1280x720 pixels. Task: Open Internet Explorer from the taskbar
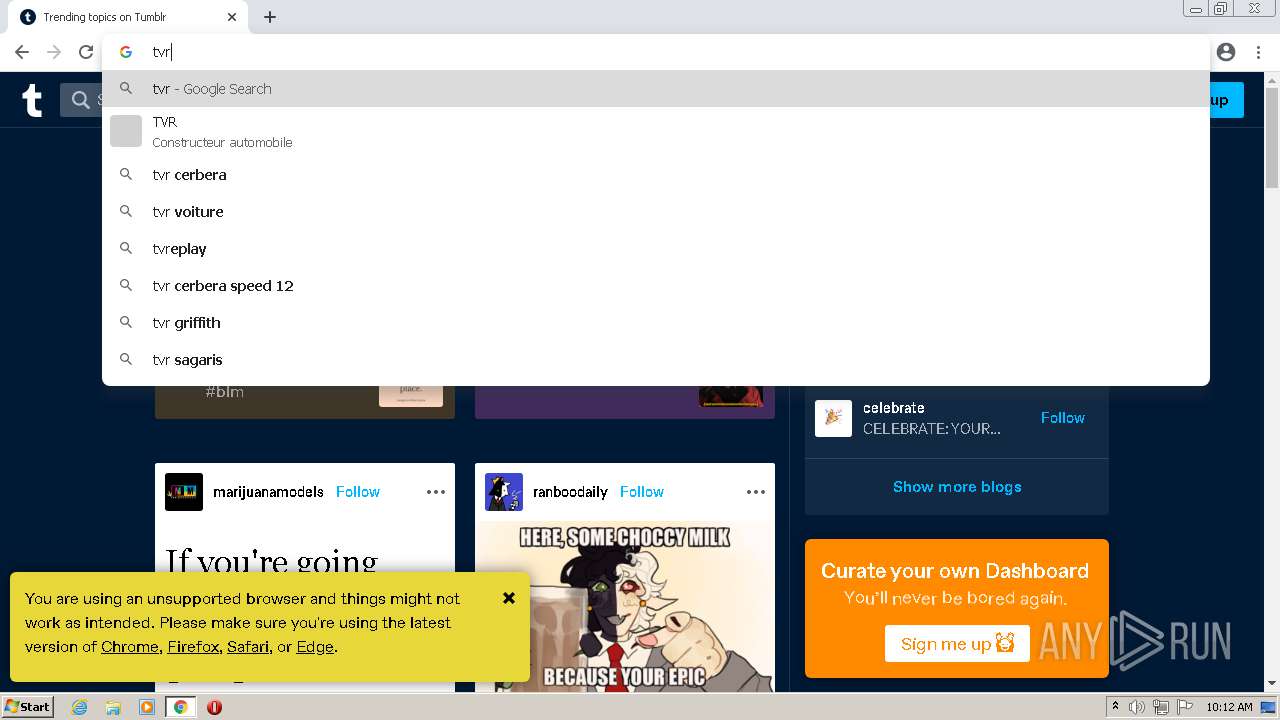[x=80, y=707]
